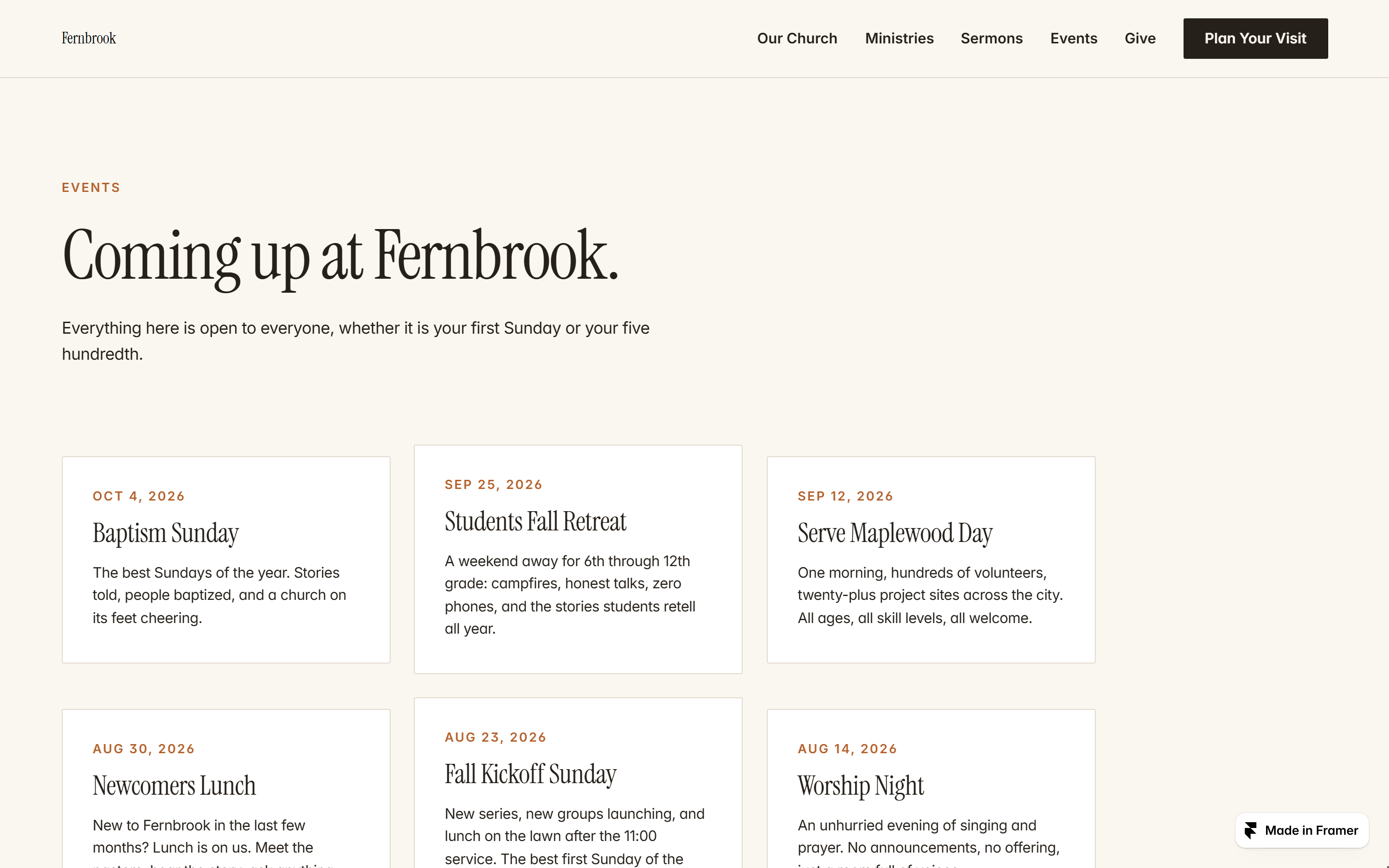Go to the Ministries page
The height and width of the screenshot is (868, 1389).
[899, 39]
